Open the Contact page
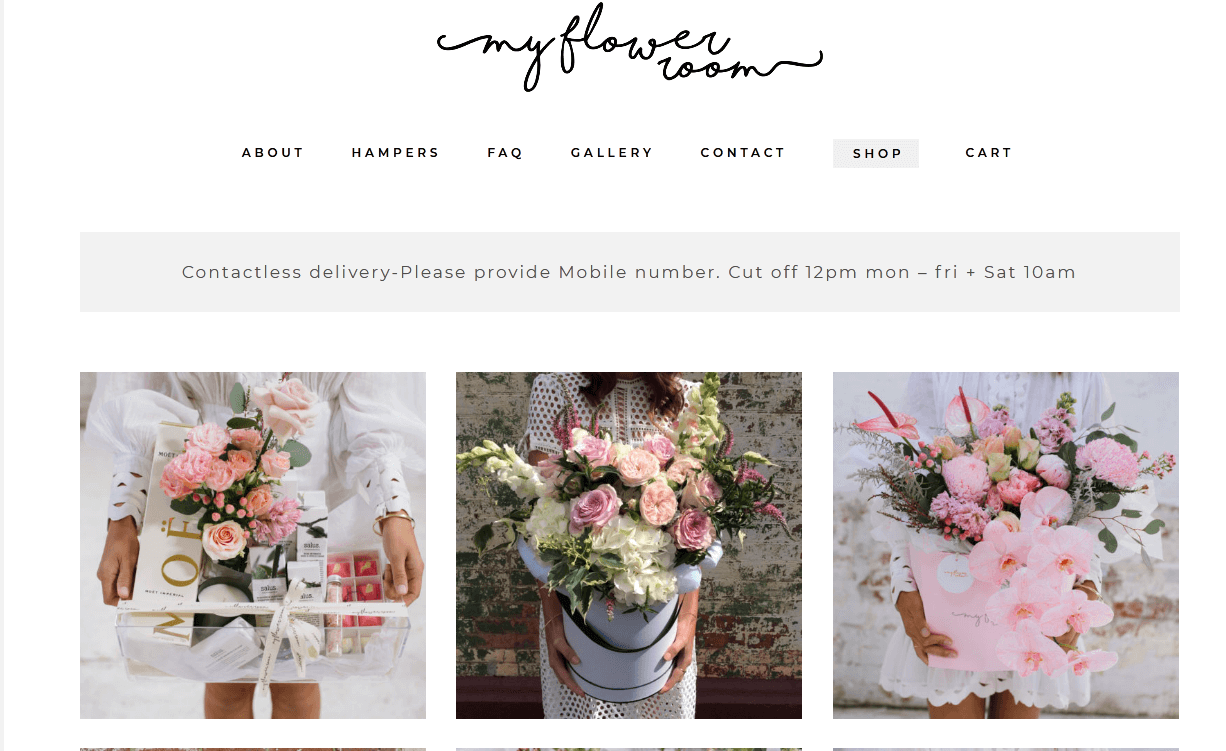The height and width of the screenshot is (751, 1226). (x=743, y=153)
